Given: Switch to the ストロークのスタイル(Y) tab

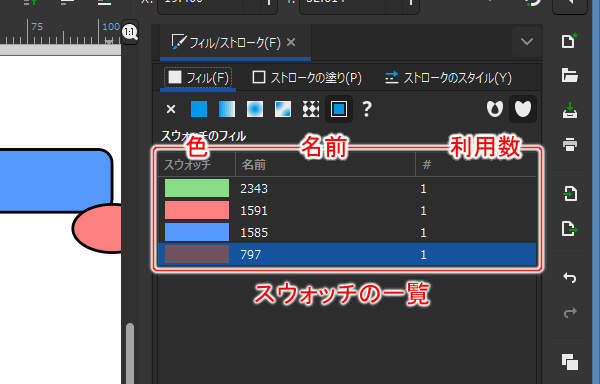Looking at the screenshot, I should [x=448, y=78].
